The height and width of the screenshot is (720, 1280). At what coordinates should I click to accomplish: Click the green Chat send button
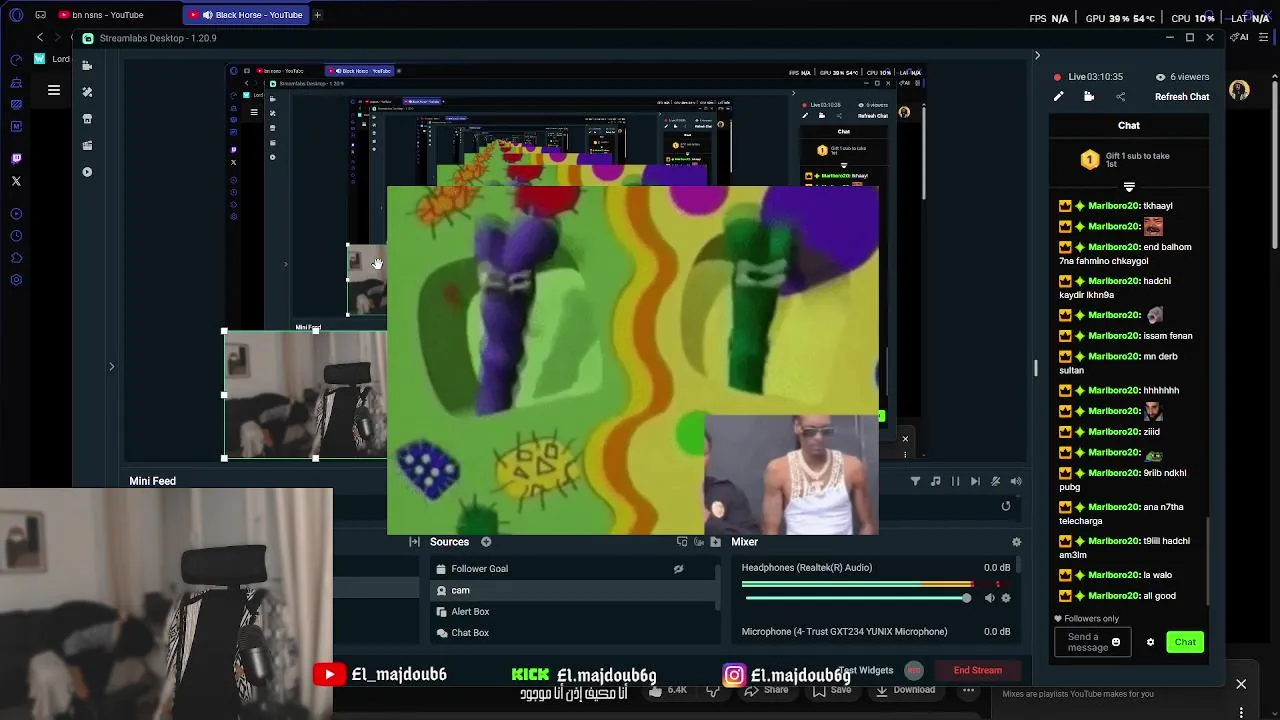(1185, 642)
